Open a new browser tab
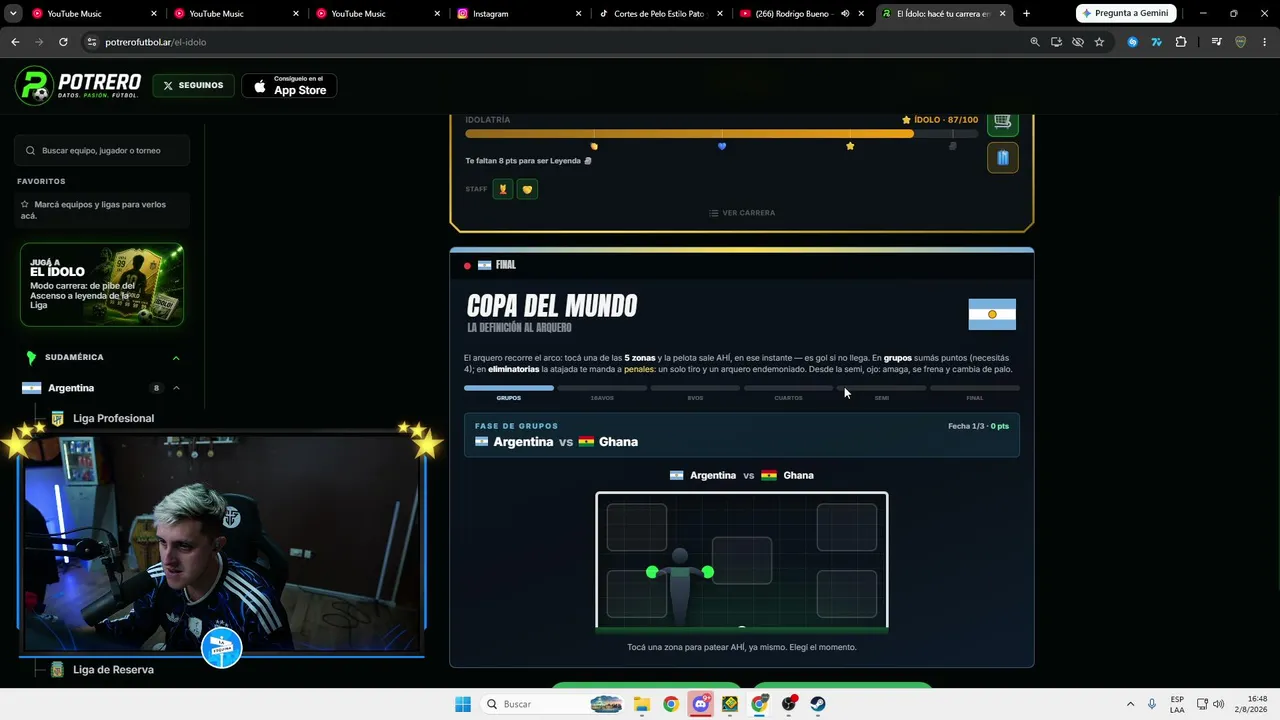This screenshot has width=1280, height=720. pos(1026,14)
